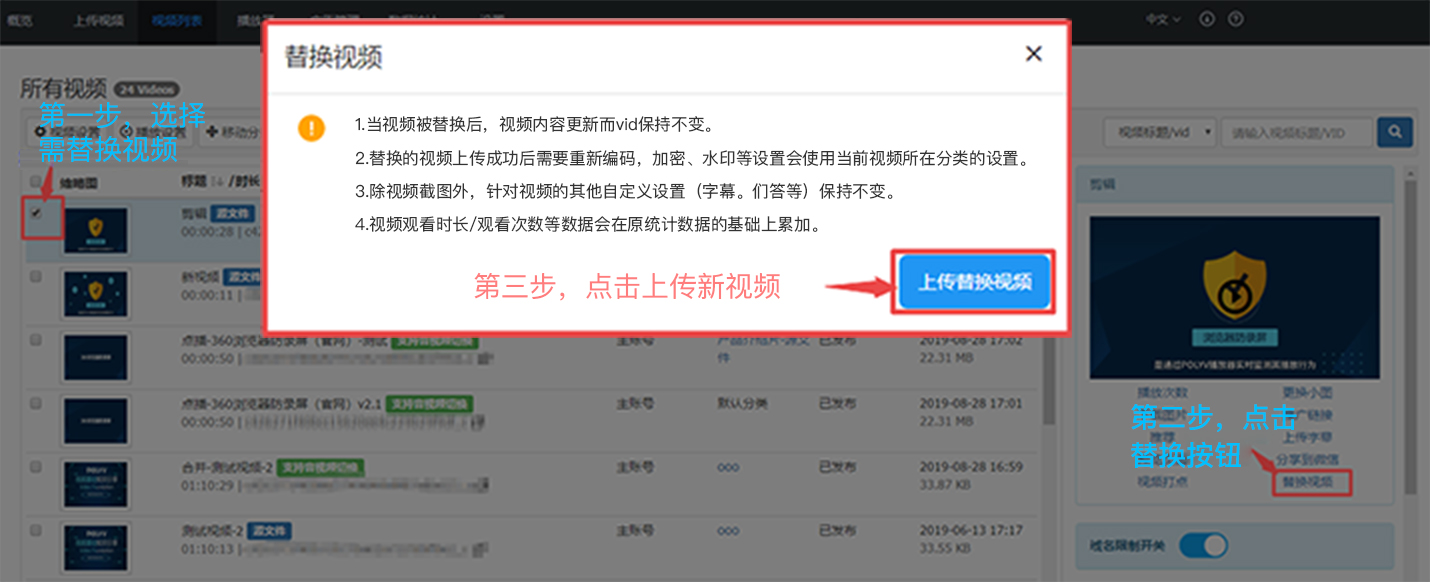Click the first circular icon beside 中文
The width and height of the screenshot is (1430, 582).
[x=1207, y=19]
